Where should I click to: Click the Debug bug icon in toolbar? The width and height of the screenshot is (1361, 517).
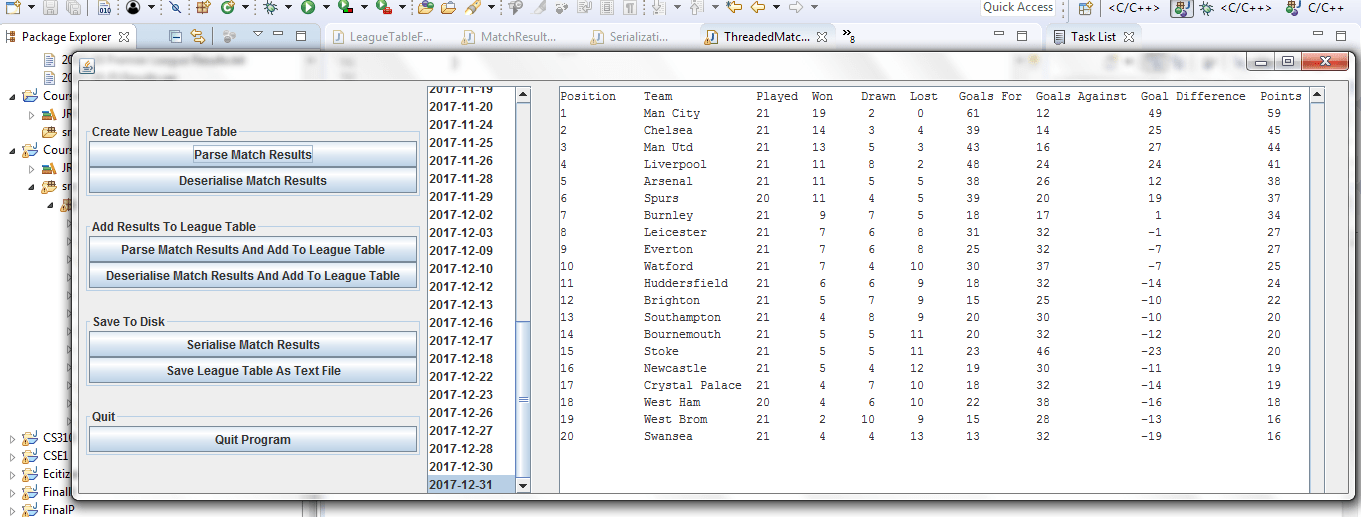pyautogui.click(x=270, y=7)
